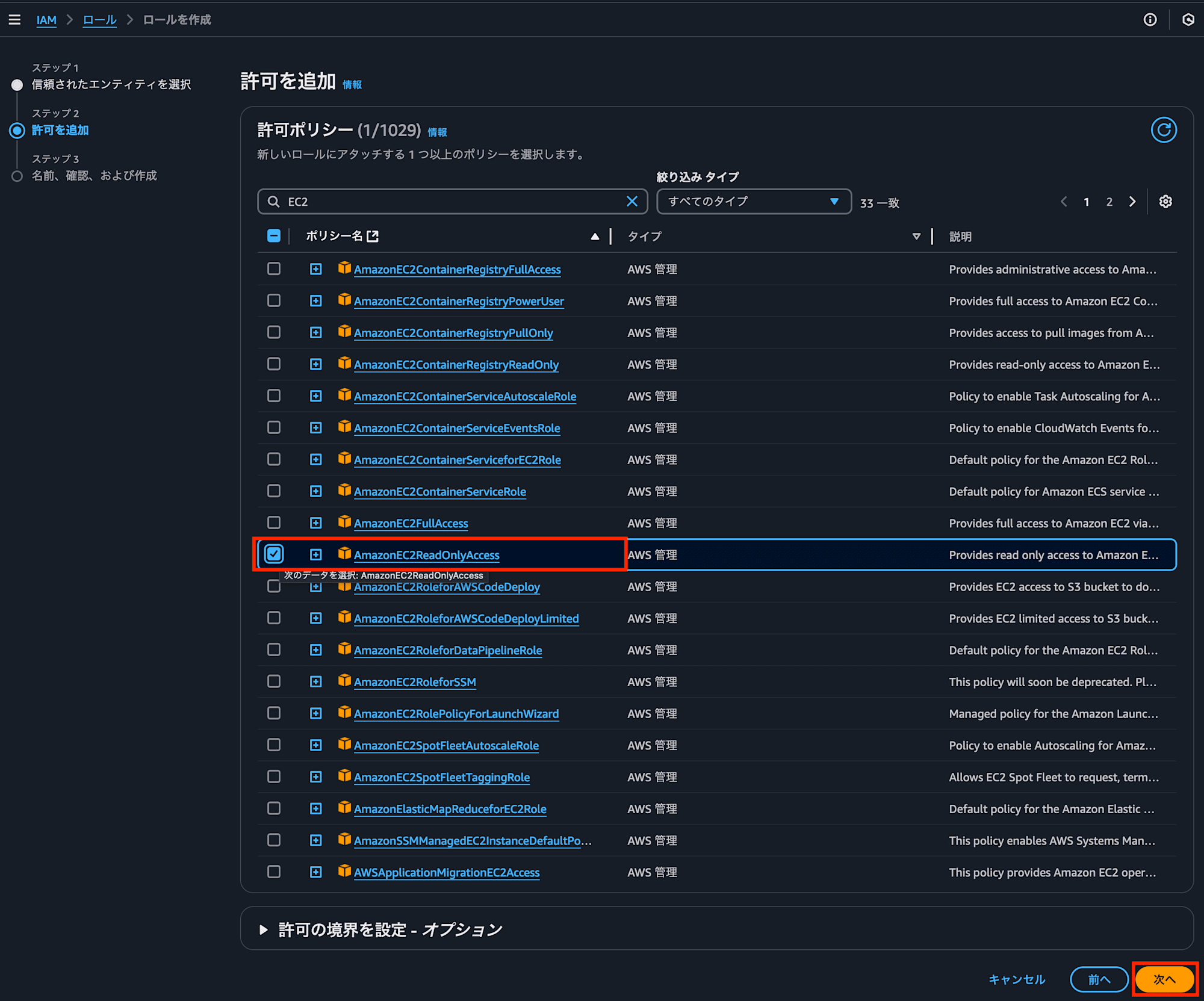The width and height of the screenshot is (1204, 1001).
Task: Click the hexagon settings icon in header
Action: (x=1188, y=20)
